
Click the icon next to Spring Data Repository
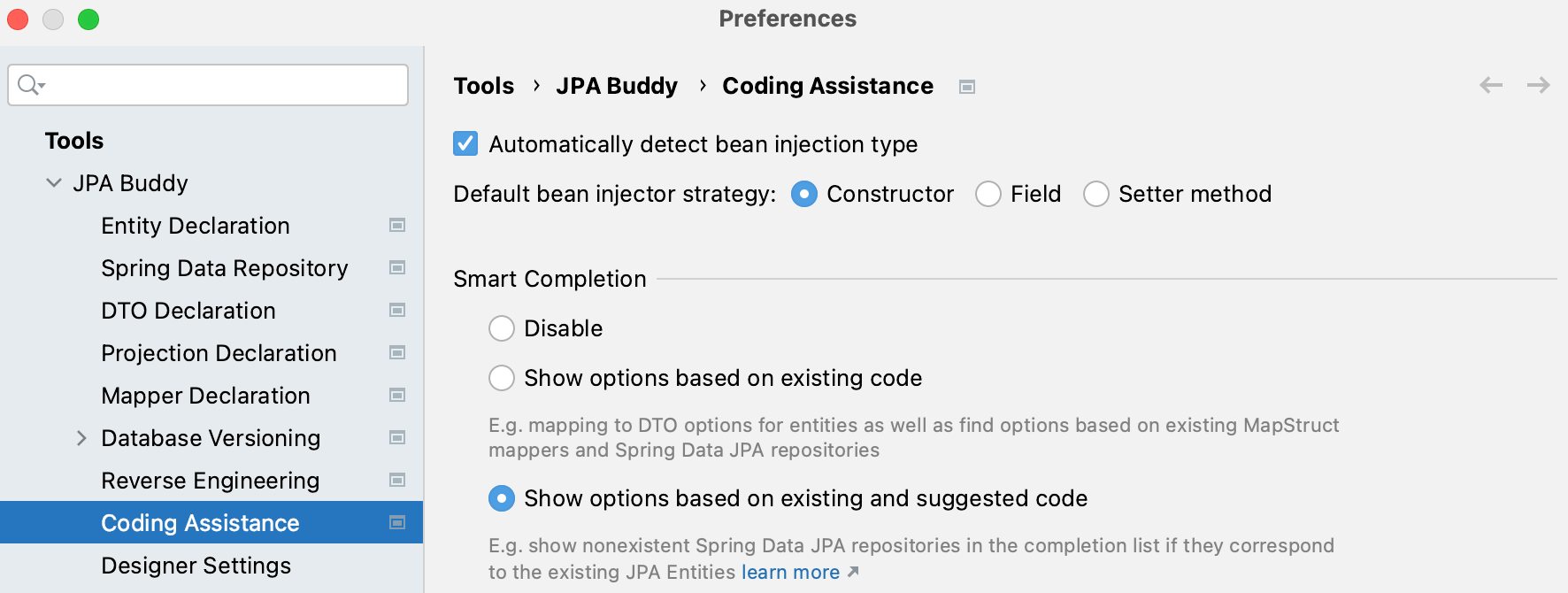(x=396, y=268)
